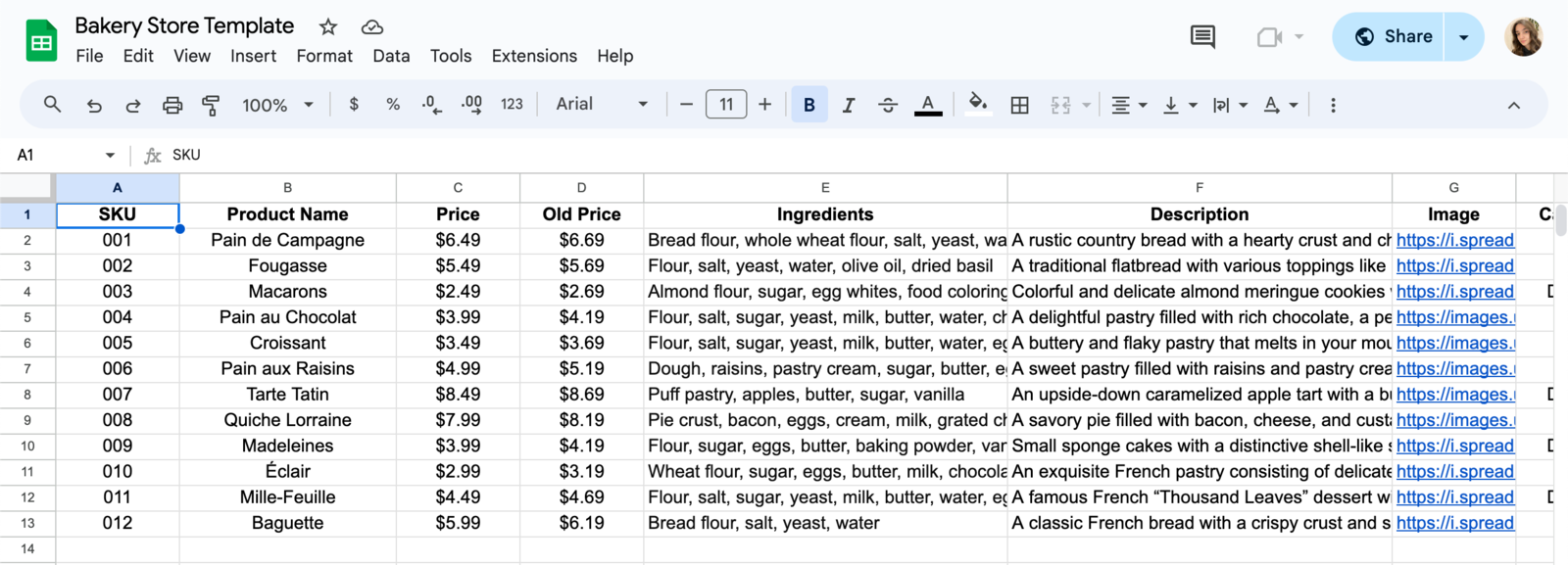Open the Pain de Campagne image link
Image resolution: width=1568 pixels, height=565 pixels.
point(1454,240)
